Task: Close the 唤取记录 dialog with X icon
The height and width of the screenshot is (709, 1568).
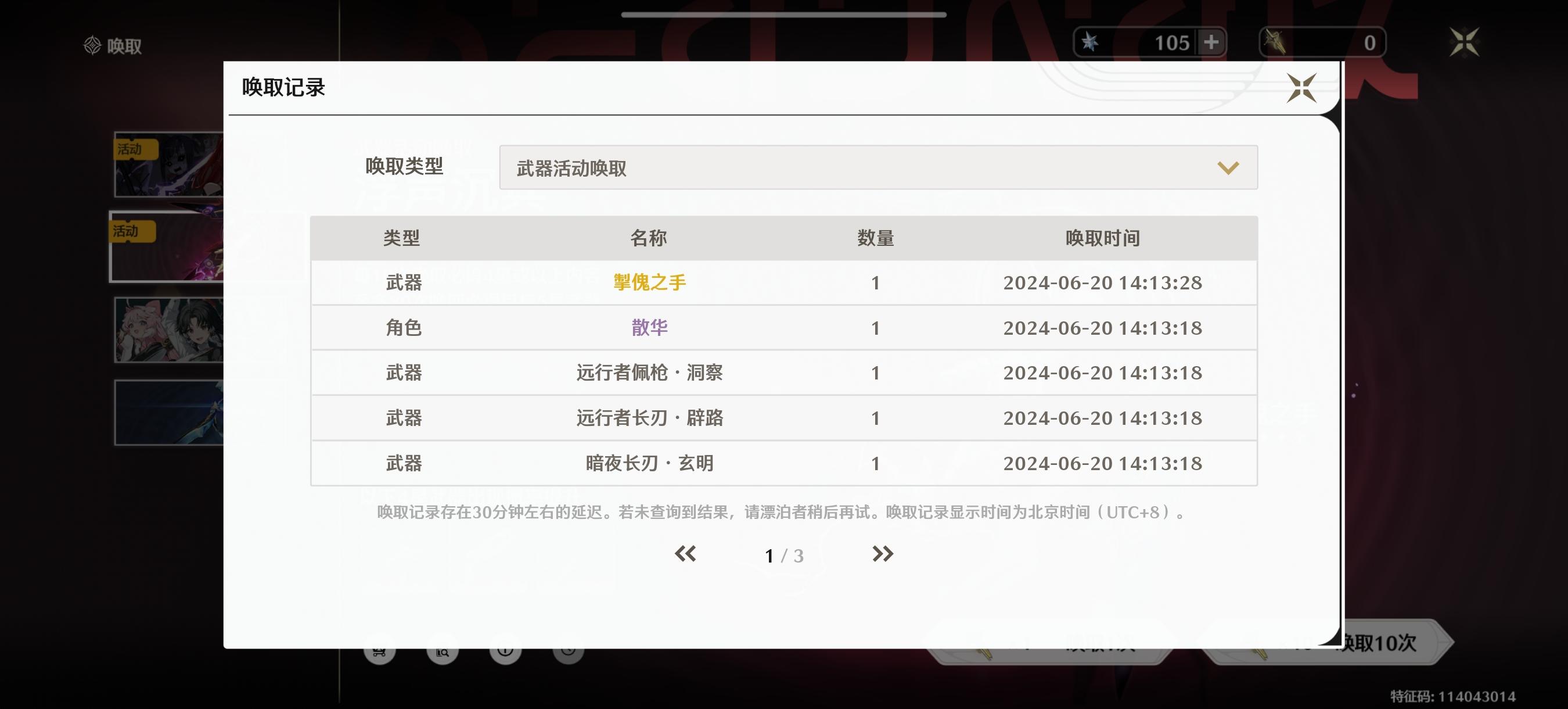Action: pos(1301,88)
